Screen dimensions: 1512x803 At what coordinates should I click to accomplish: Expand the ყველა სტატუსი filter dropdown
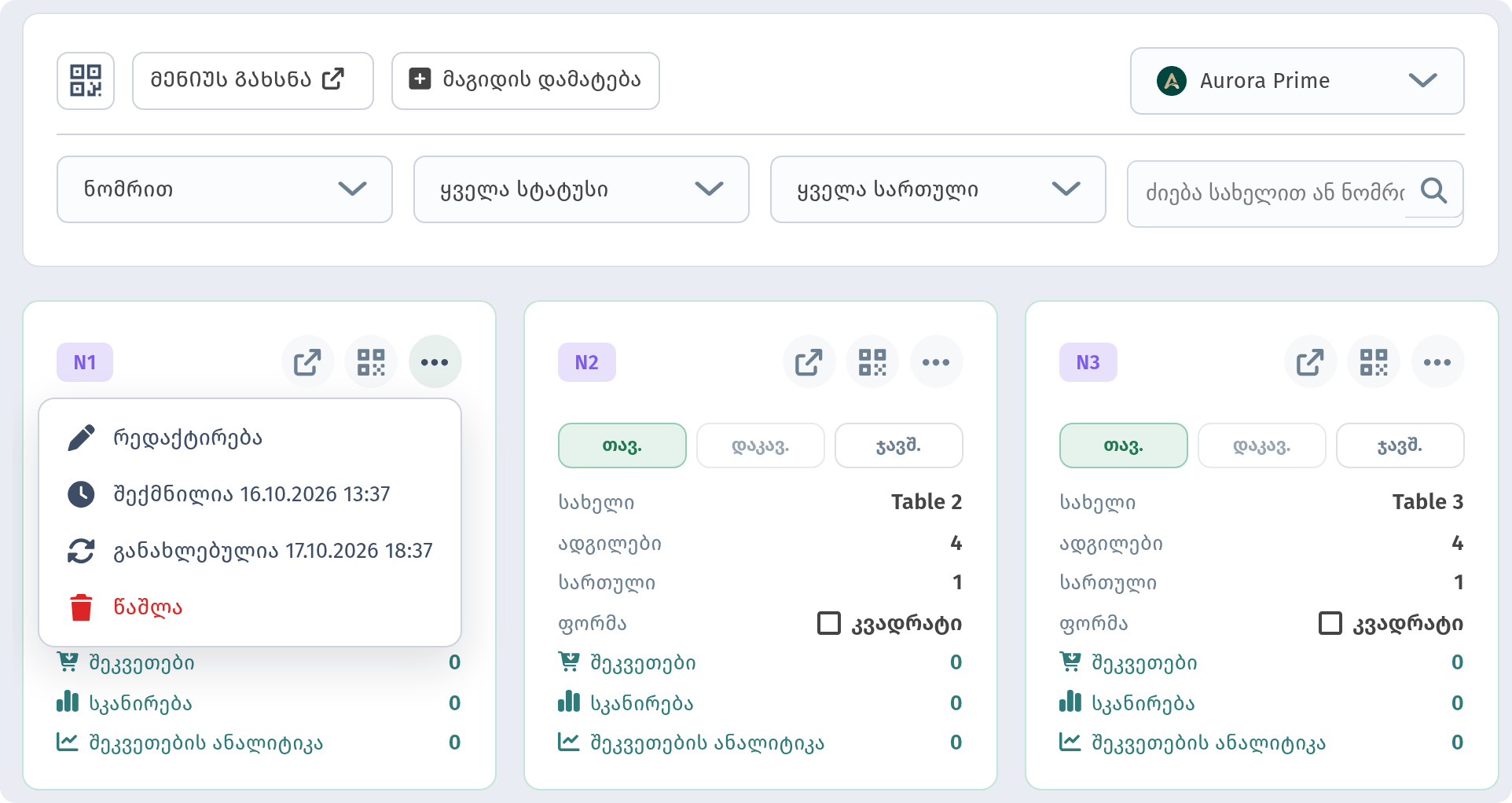[582, 189]
